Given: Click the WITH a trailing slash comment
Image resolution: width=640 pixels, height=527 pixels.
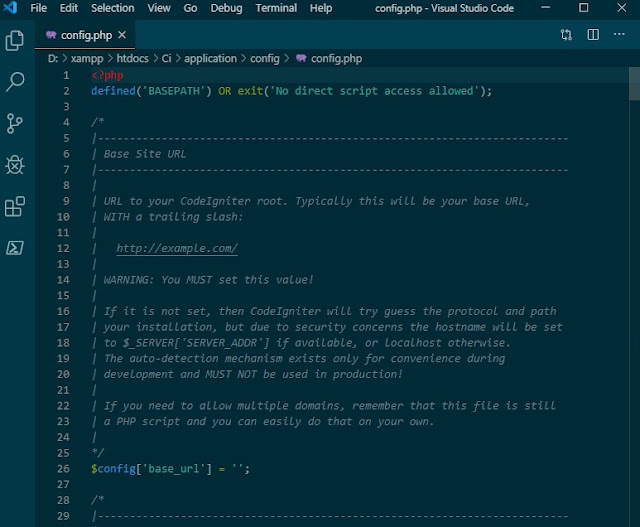Looking at the screenshot, I should [x=173, y=217].
